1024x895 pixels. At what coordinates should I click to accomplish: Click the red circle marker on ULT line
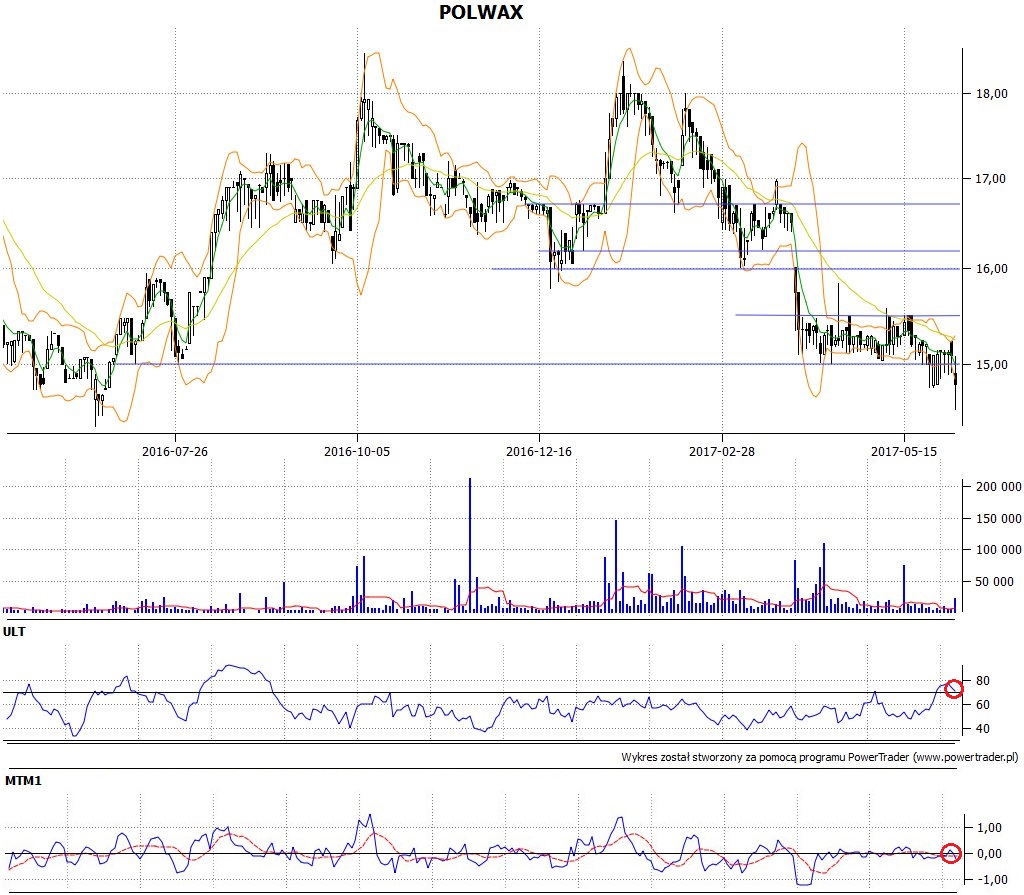pyautogui.click(x=953, y=689)
